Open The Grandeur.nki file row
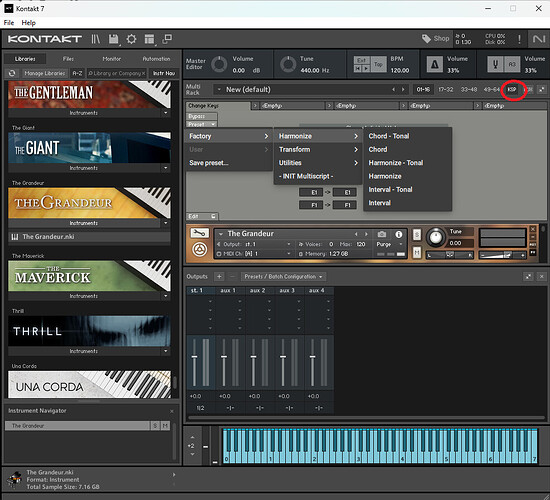The height and width of the screenshot is (500, 550). pos(89,237)
